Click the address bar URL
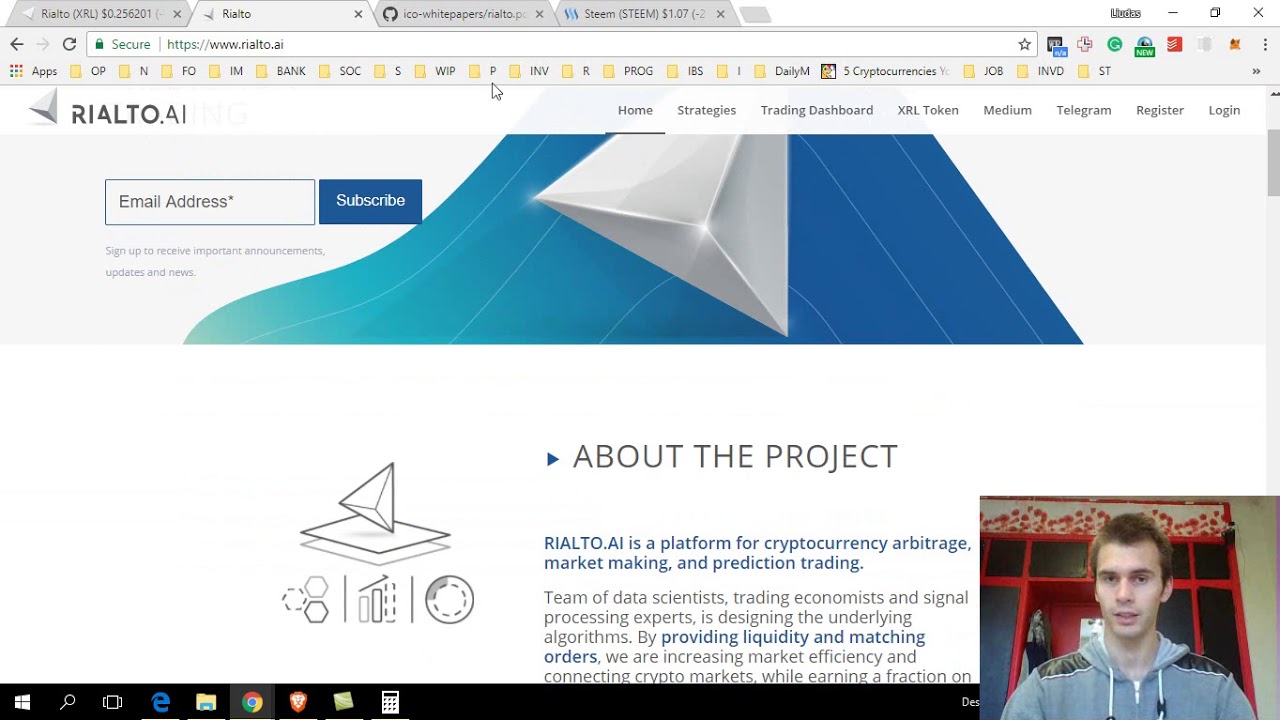The width and height of the screenshot is (1280, 720). pyautogui.click(x=225, y=44)
